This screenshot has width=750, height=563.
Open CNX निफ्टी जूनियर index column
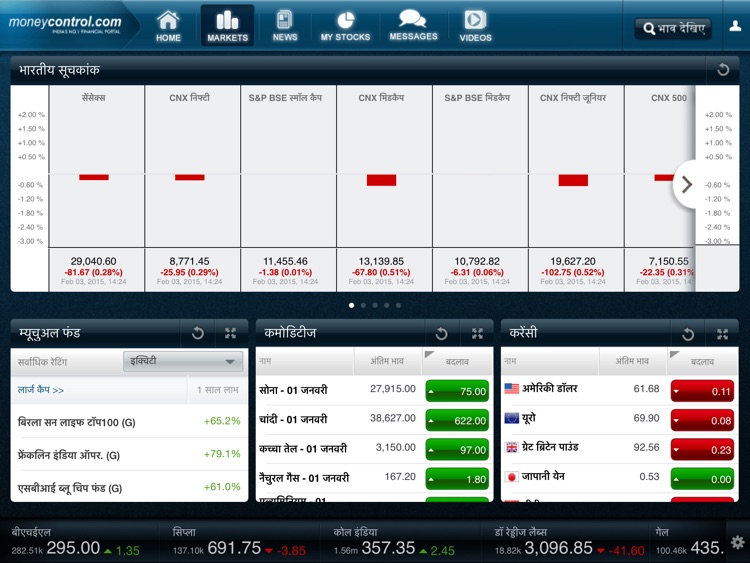[x=576, y=188]
